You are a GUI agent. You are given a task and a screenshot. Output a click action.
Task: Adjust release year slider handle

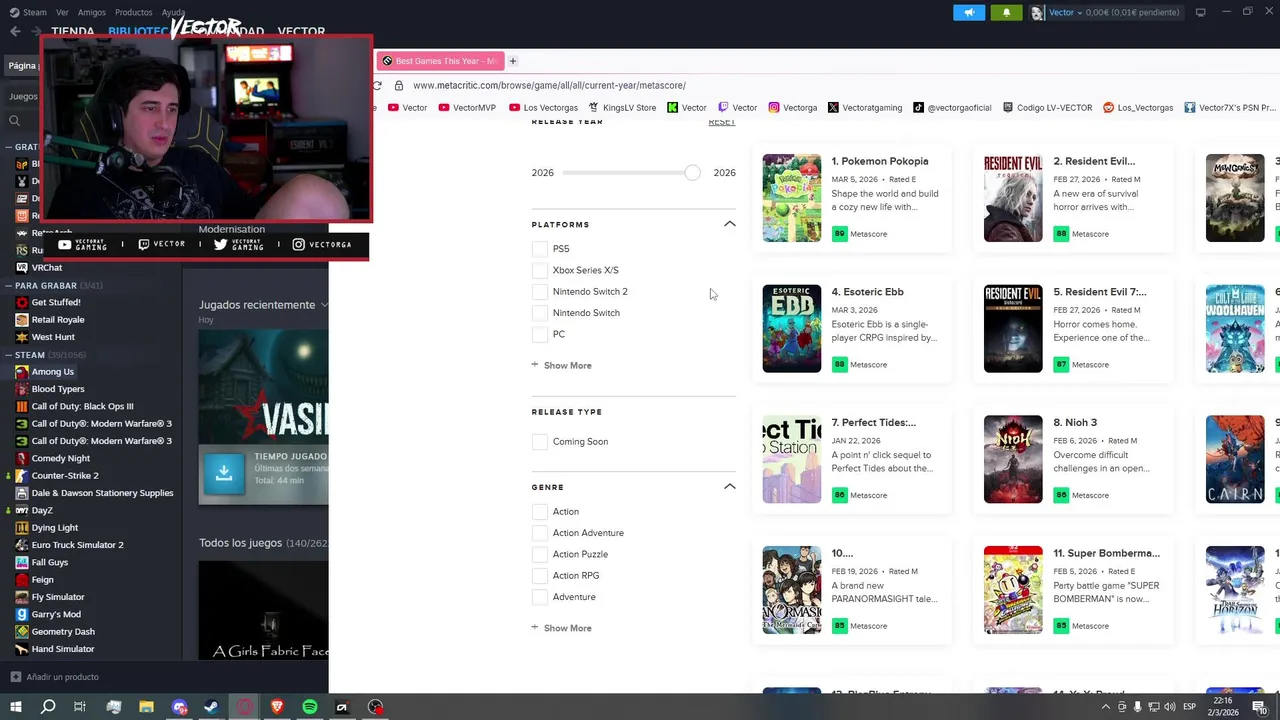click(x=692, y=173)
